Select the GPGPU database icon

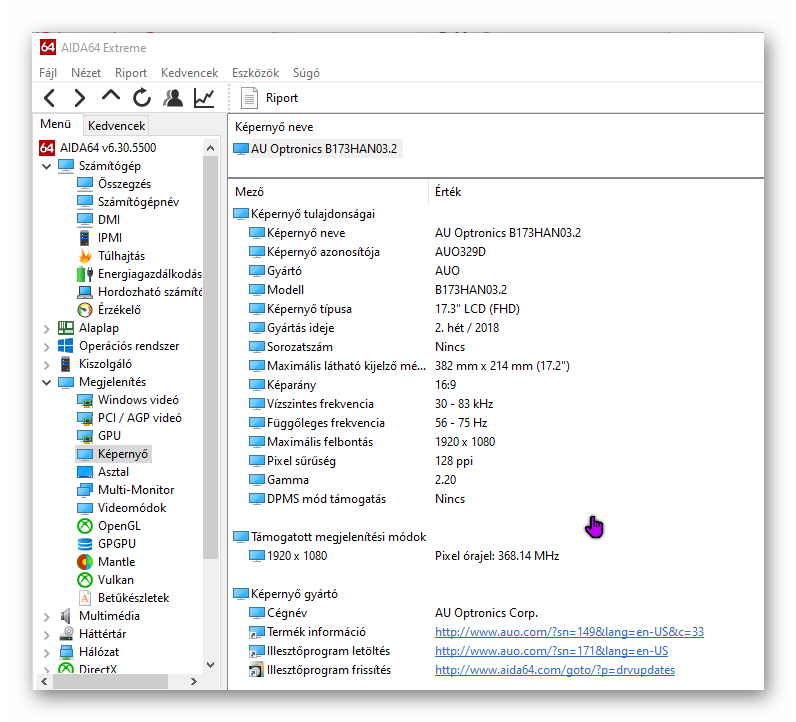(x=85, y=544)
